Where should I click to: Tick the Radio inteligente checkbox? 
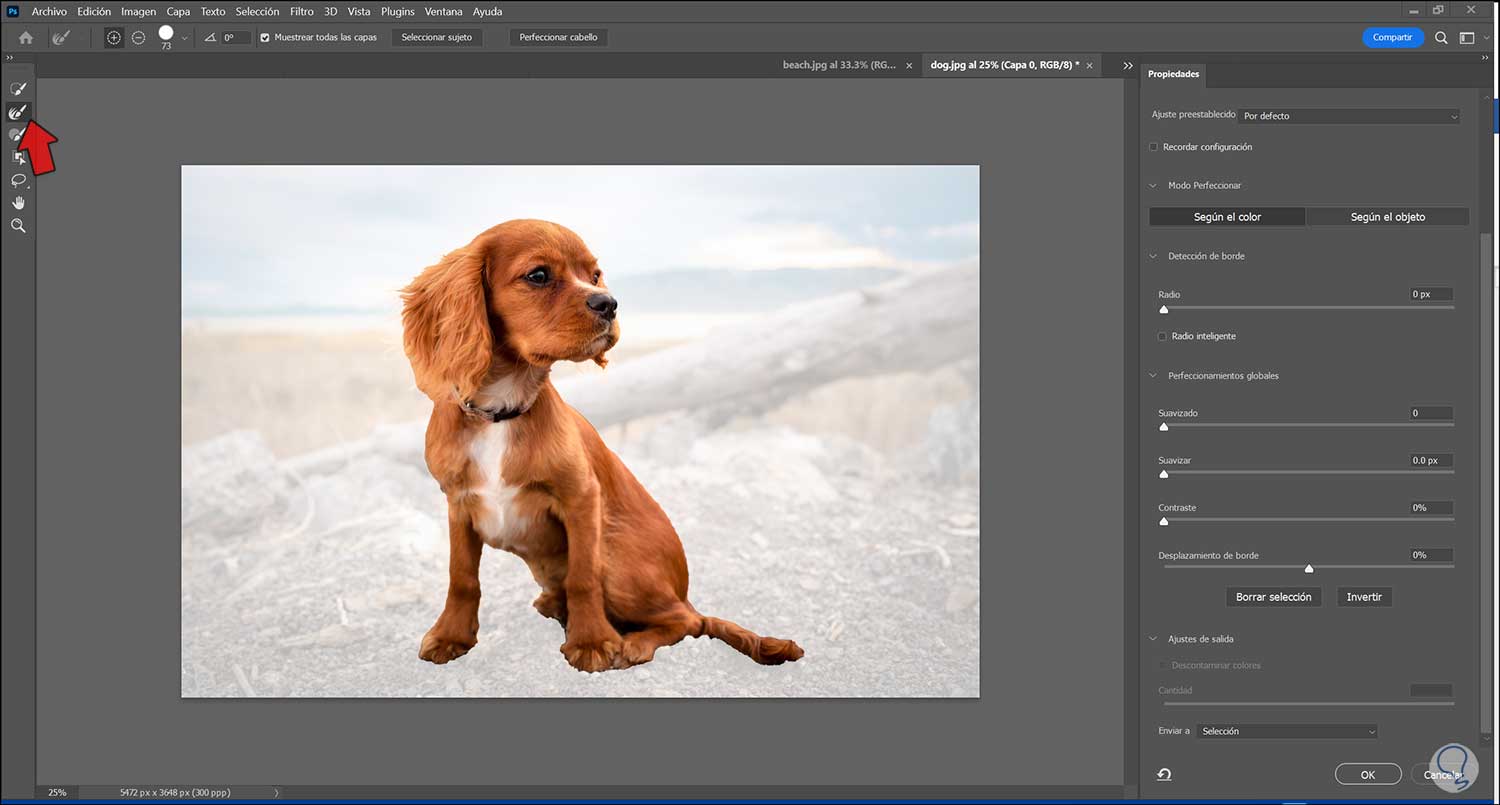[1162, 336]
